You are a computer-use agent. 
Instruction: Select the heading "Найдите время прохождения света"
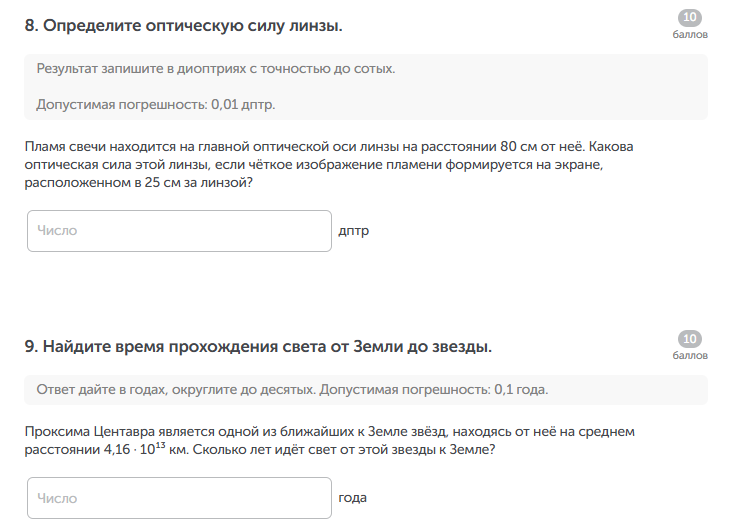pyautogui.click(x=258, y=347)
